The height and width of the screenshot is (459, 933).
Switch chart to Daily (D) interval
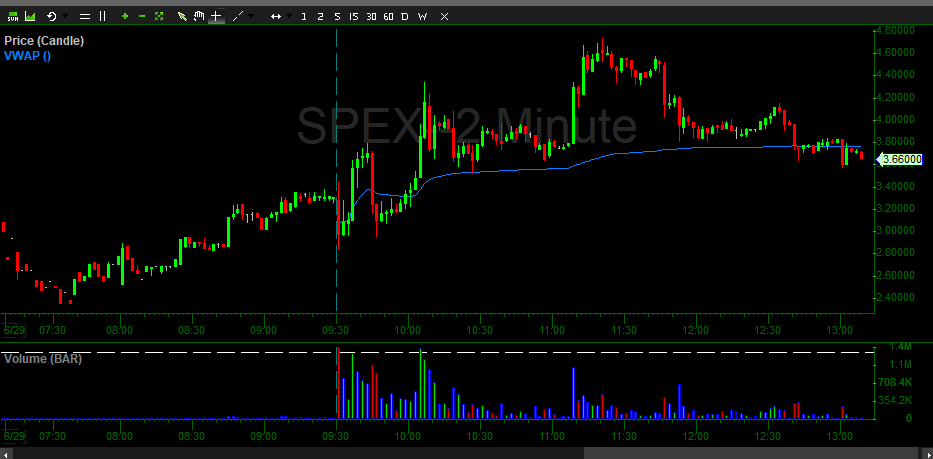[405, 17]
